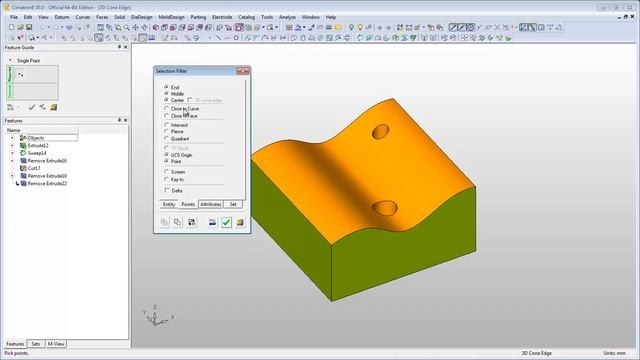Select the Zoom magnifier tool

pos(127,27)
